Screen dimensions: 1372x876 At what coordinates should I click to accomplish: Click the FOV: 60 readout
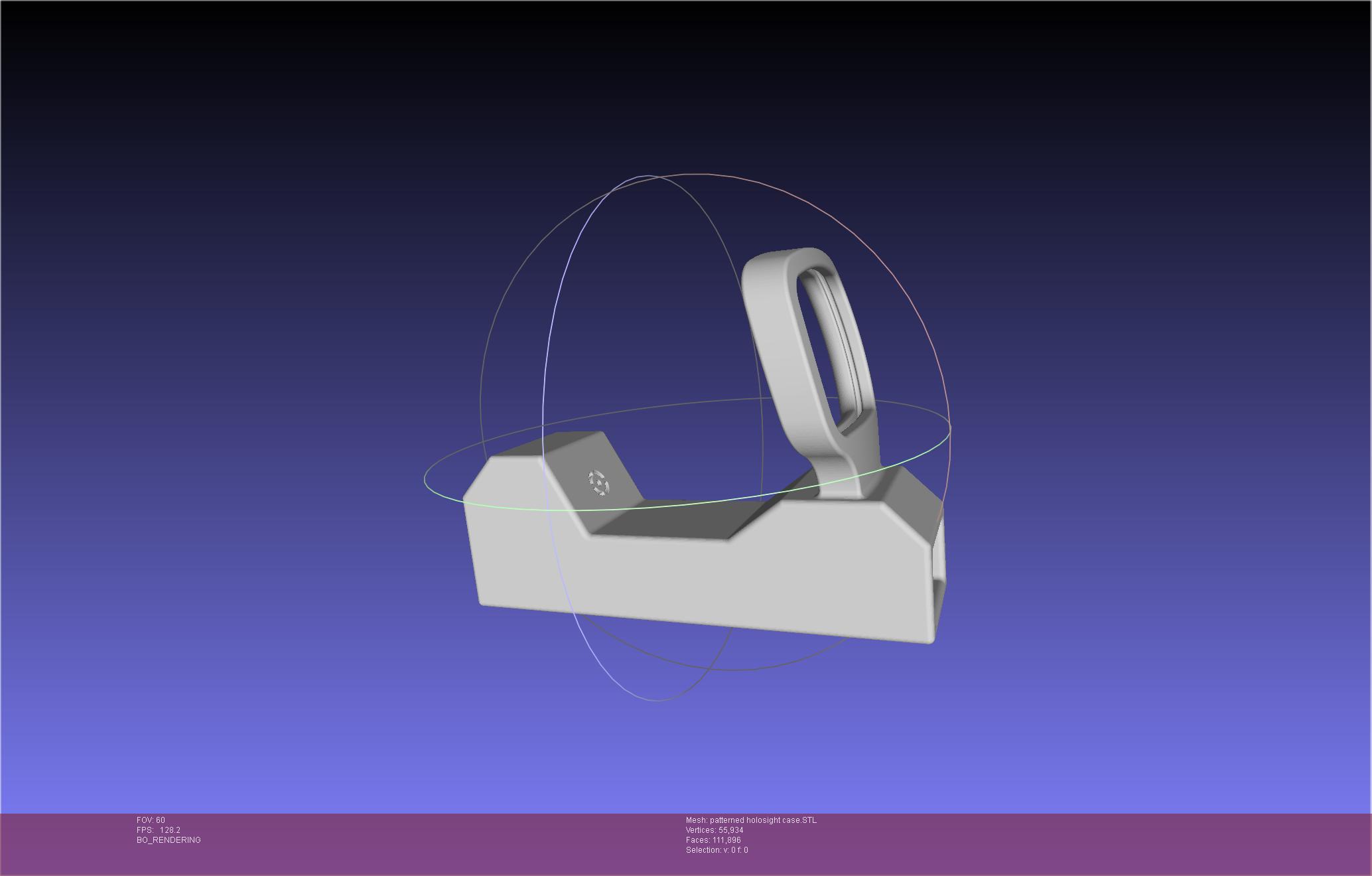151,820
